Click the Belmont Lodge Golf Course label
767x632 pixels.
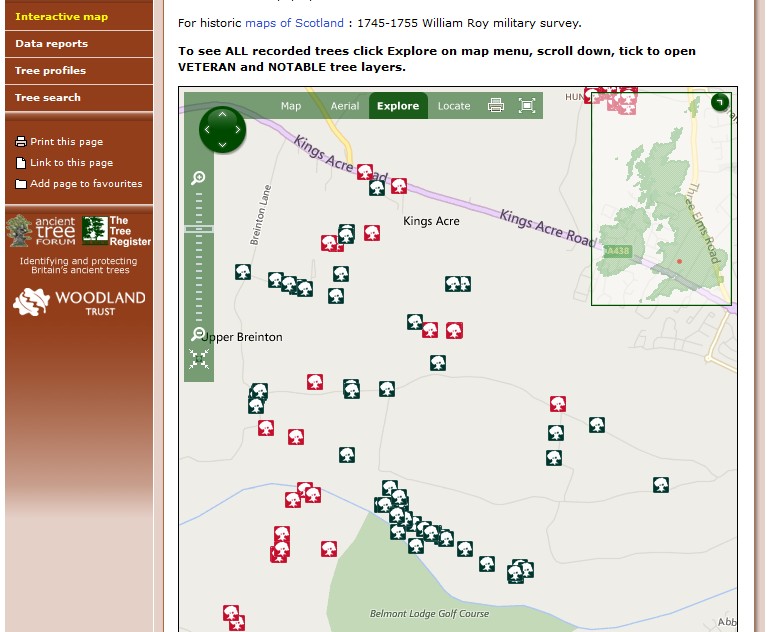[429, 613]
